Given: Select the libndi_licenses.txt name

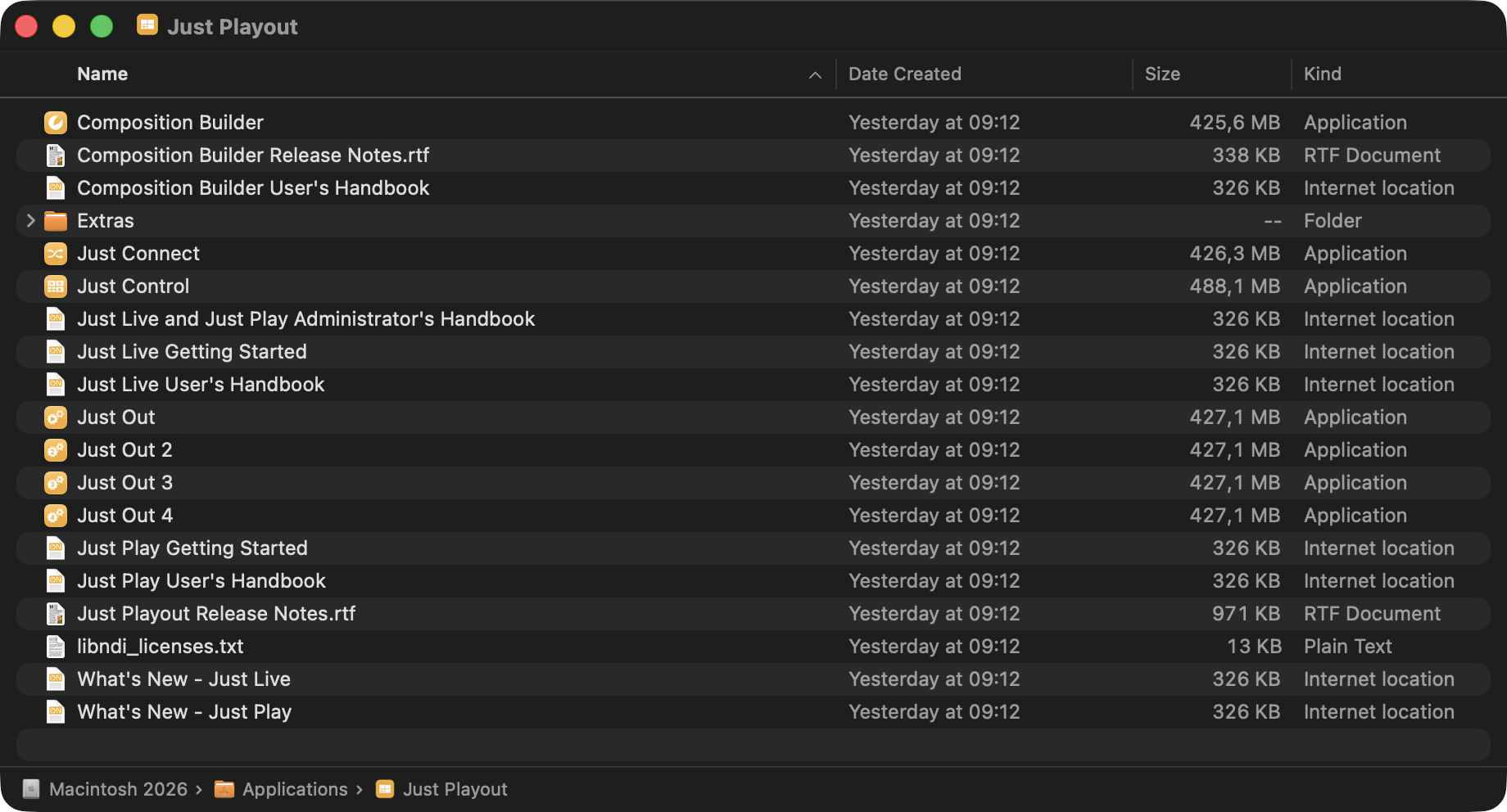Looking at the screenshot, I should (161, 647).
